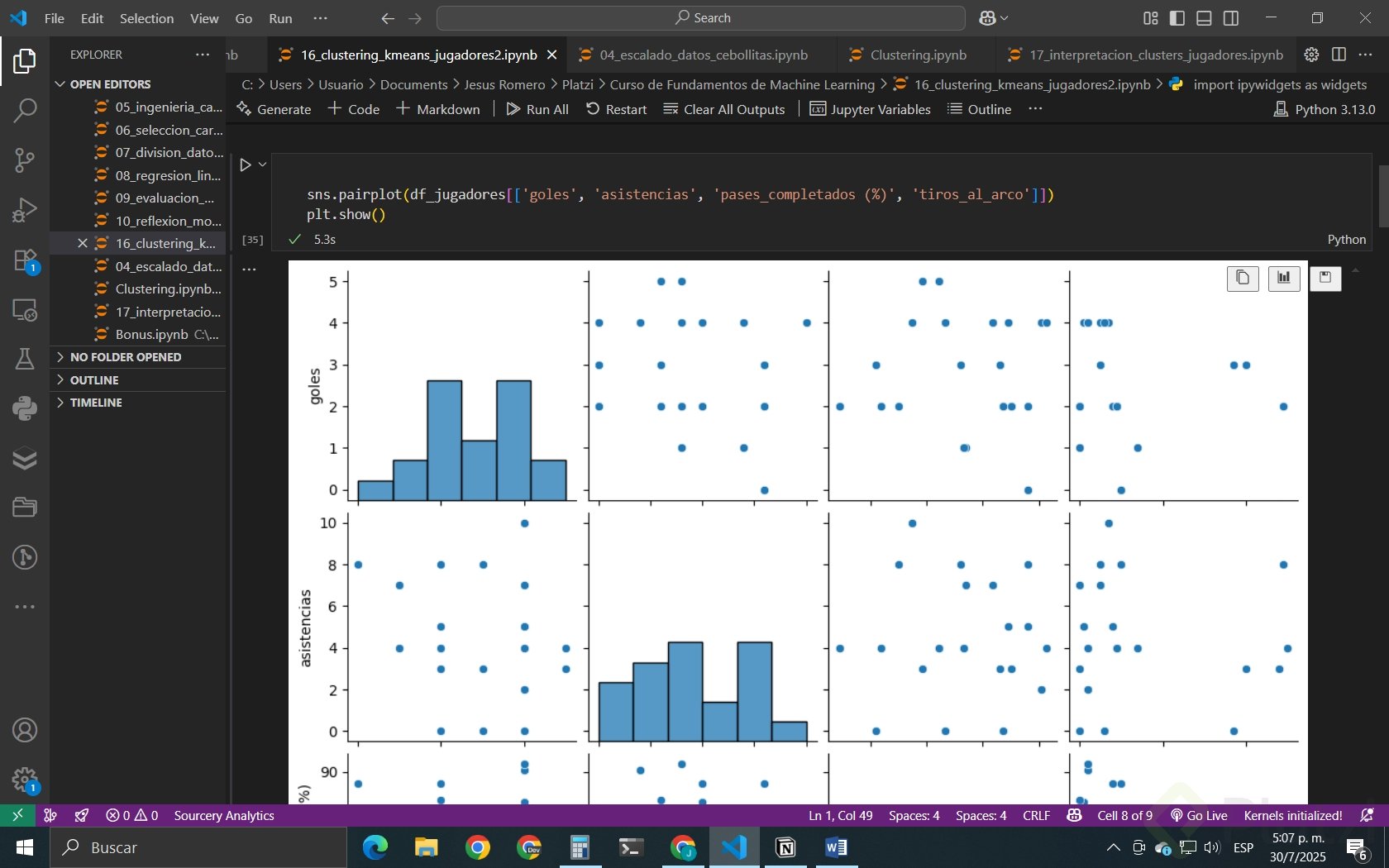Screen dimensions: 1389x868
Task: Open the Run and Debug view
Action: point(25,210)
